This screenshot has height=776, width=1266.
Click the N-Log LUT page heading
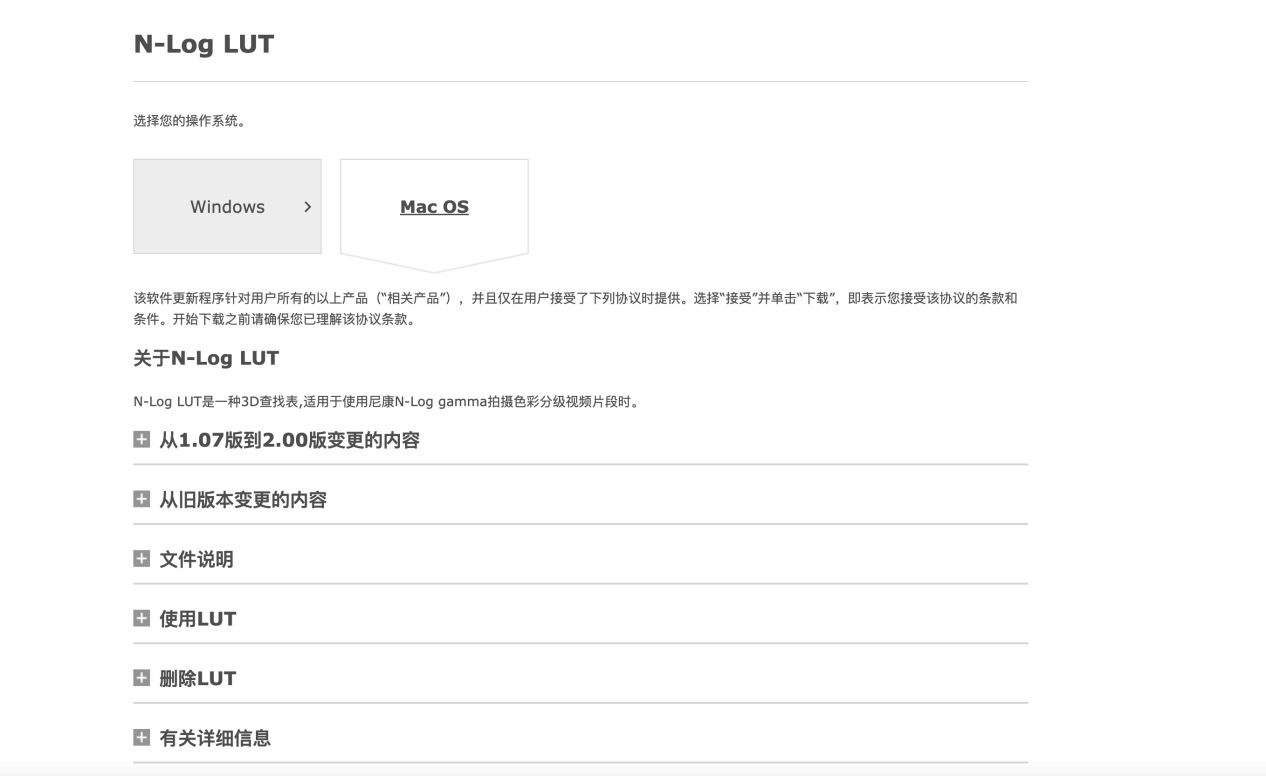204,44
